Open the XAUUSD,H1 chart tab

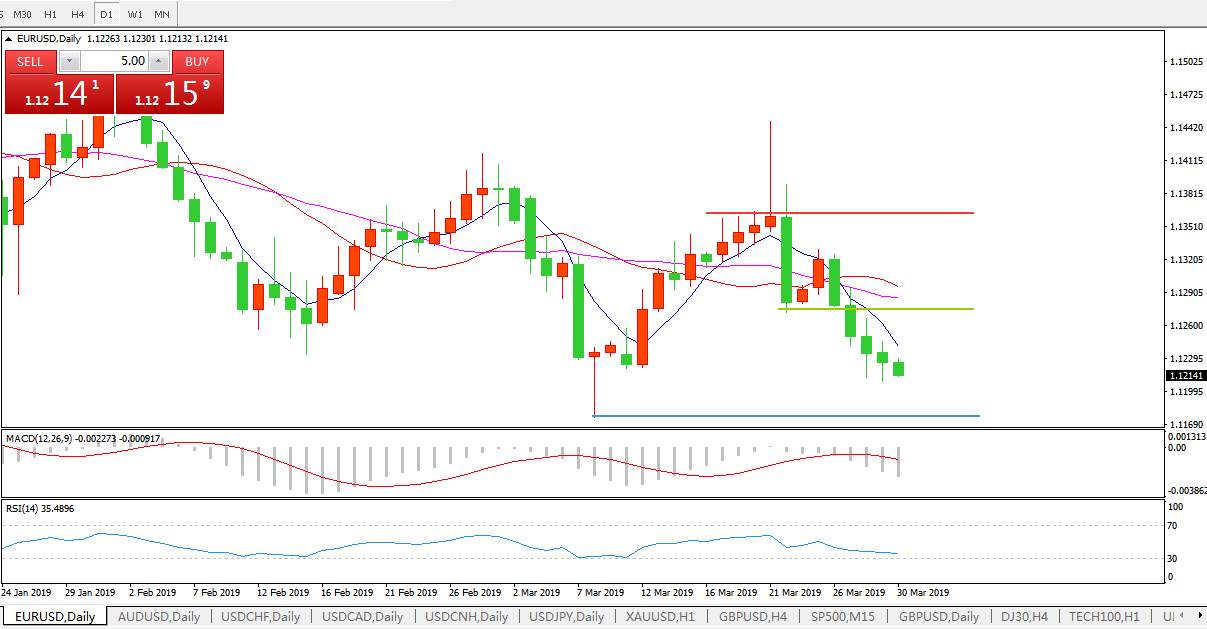pos(660,617)
